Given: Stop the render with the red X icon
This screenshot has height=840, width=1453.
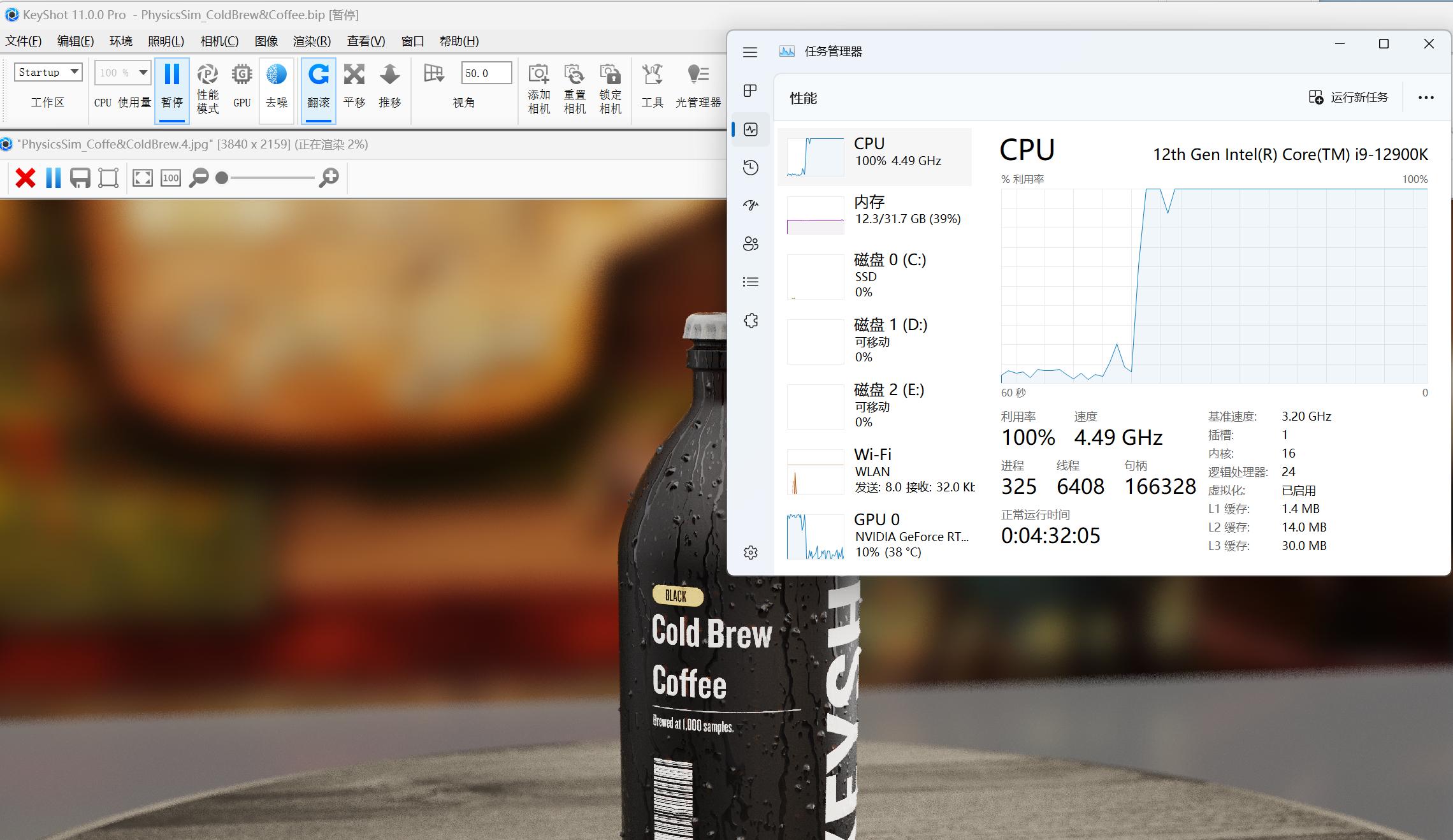Looking at the screenshot, I should [x=24, y=178].
